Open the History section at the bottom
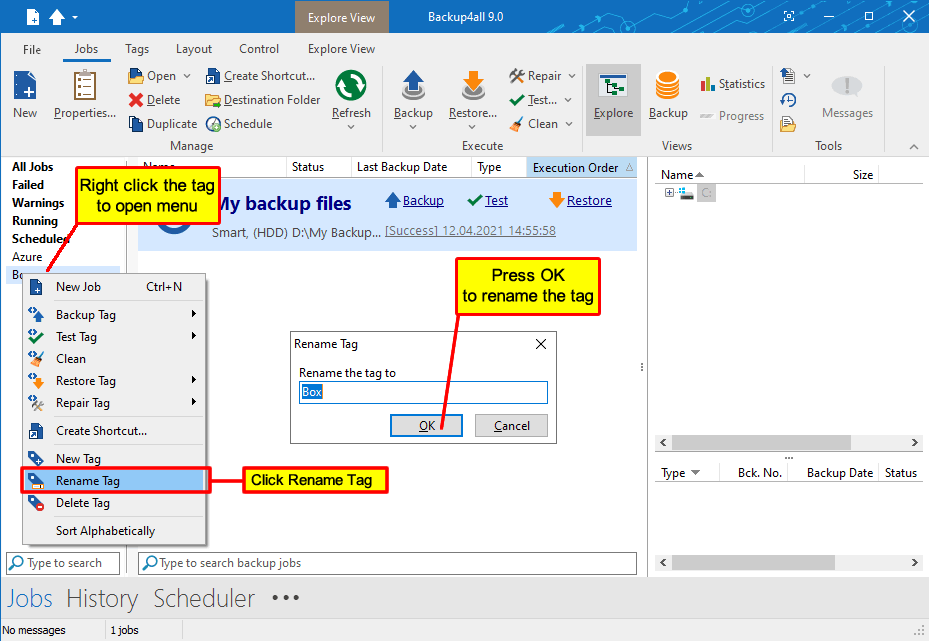Image resolution: width=929 pixels, height=641 pixels. click(x=102, y=598)
